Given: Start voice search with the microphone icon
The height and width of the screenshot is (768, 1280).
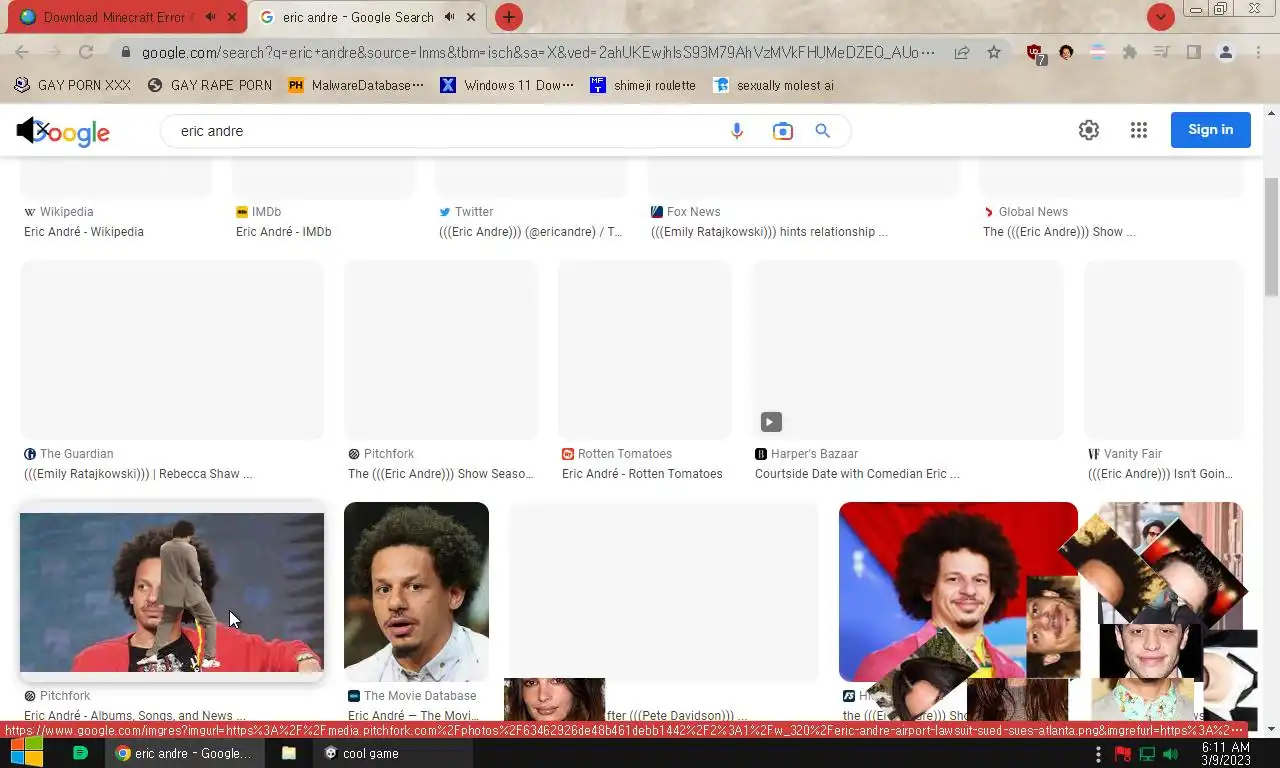Looking at the screenshot, I should pyautogui.click(x=737, y=131).
